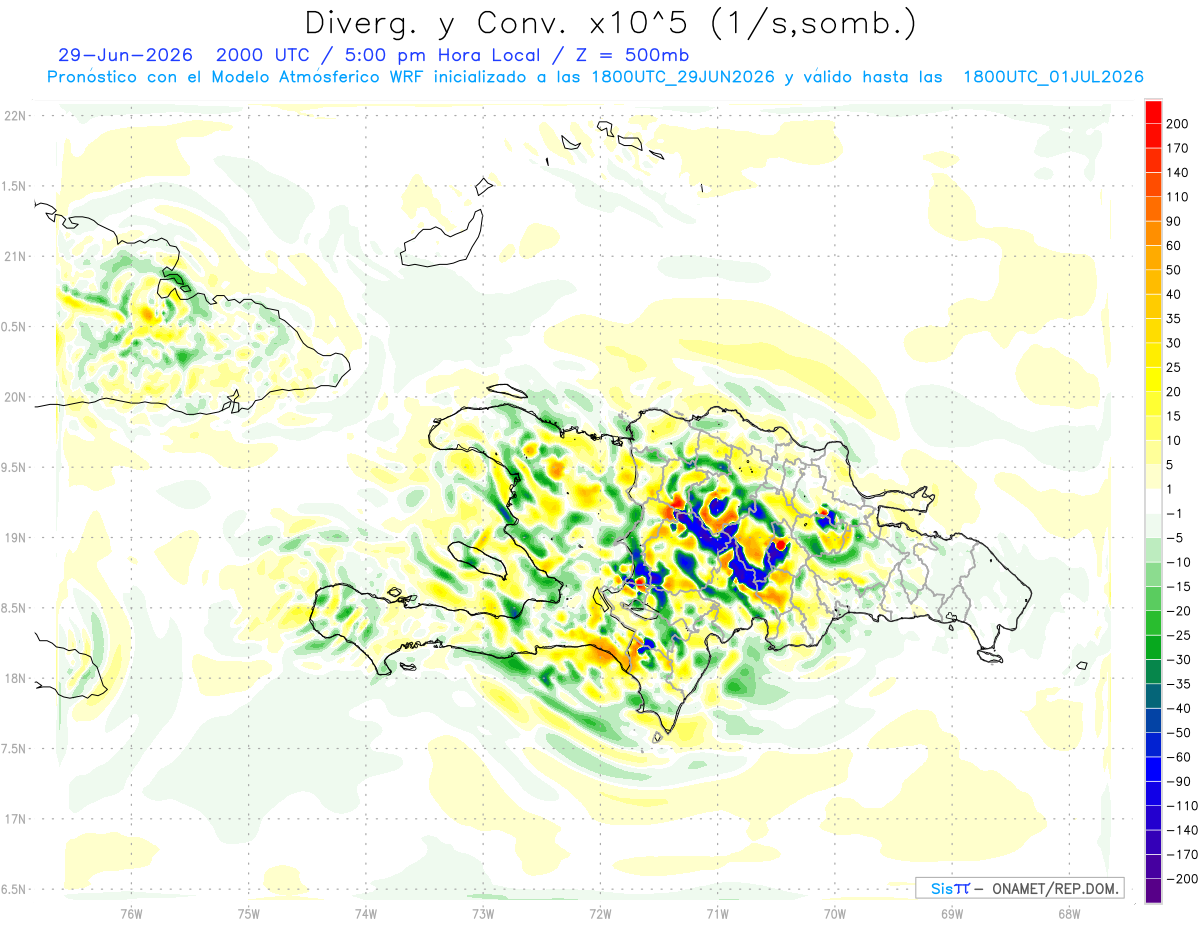Click the '0.5N' latitude label

click(x=14, y=326)
